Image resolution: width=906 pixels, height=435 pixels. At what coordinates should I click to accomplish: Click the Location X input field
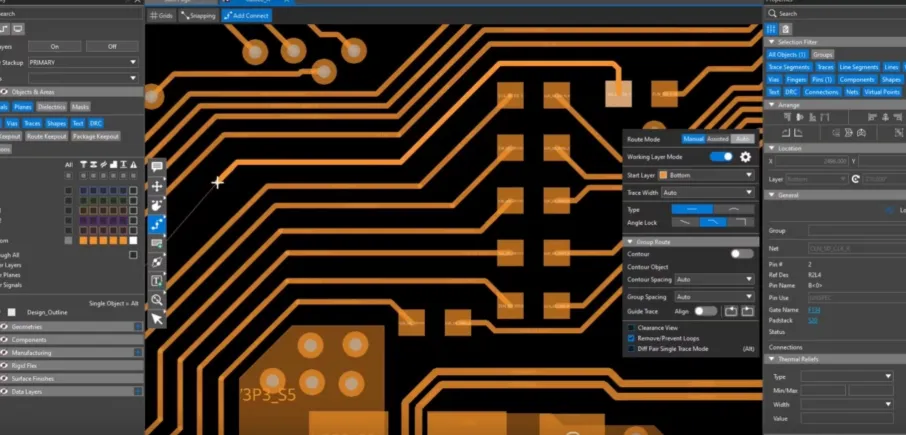[812, 161]
